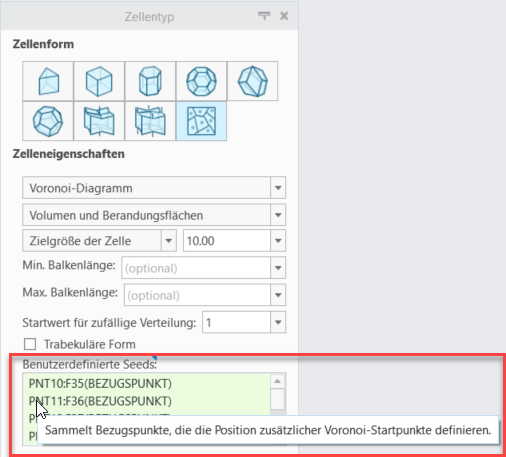The image size is (506, 457).
Task: Click the seeds list scrollbar thumb
Action: [277, 399]
